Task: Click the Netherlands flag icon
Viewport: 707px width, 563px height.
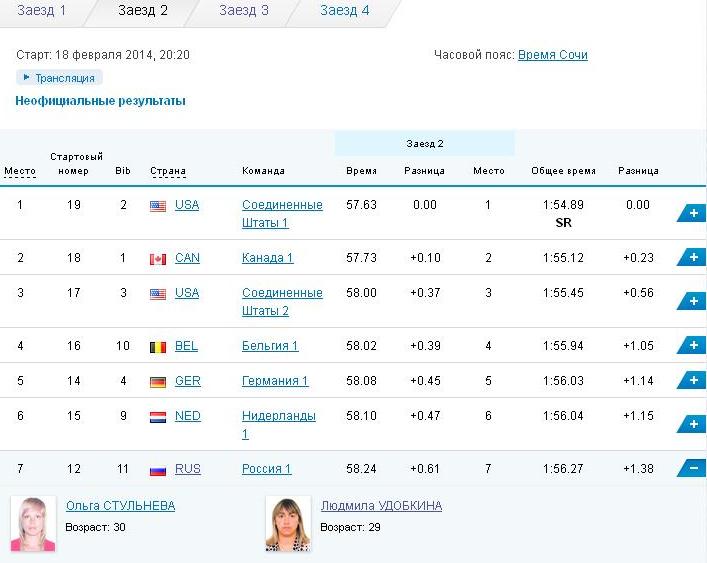Action: click(158, 417)
